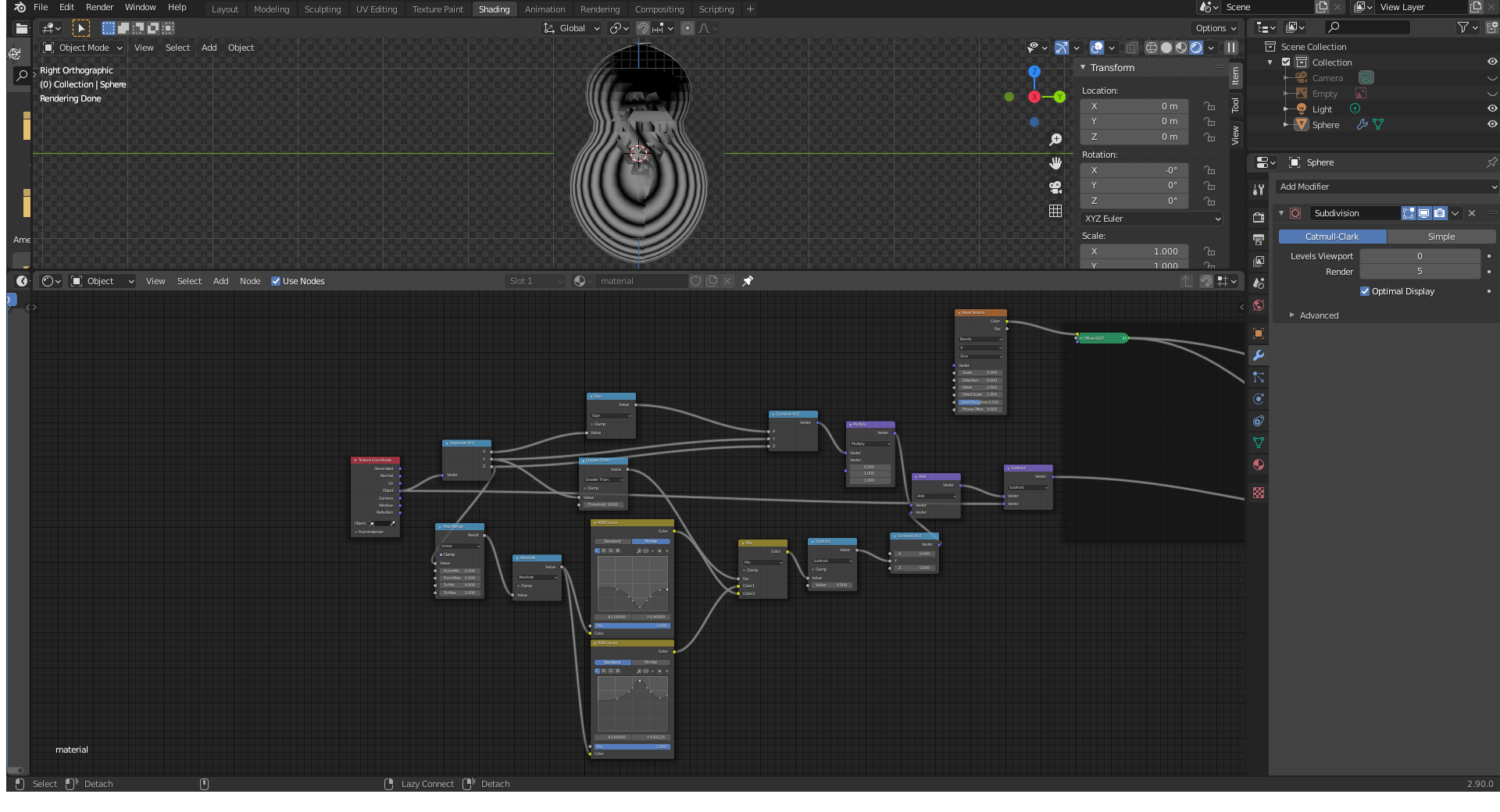Viewport: 1500px width, 812px height.
Task: Open the Material properties tab icon
Action: (1258, 465)
